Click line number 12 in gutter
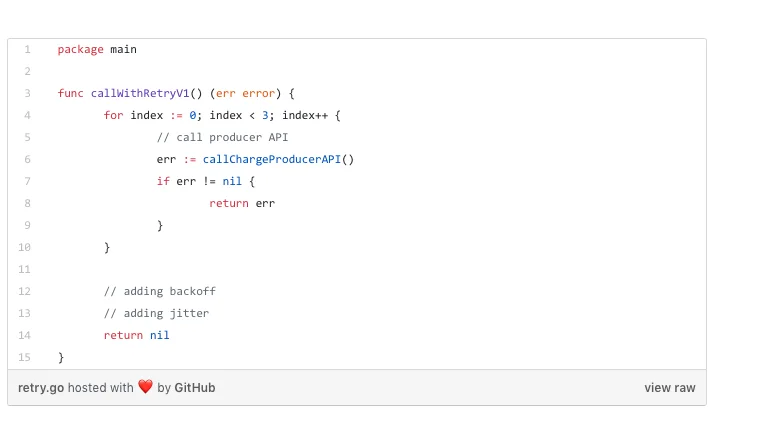Image resolution: width=773 pixels, height=438 pixels. click(25, 291)
